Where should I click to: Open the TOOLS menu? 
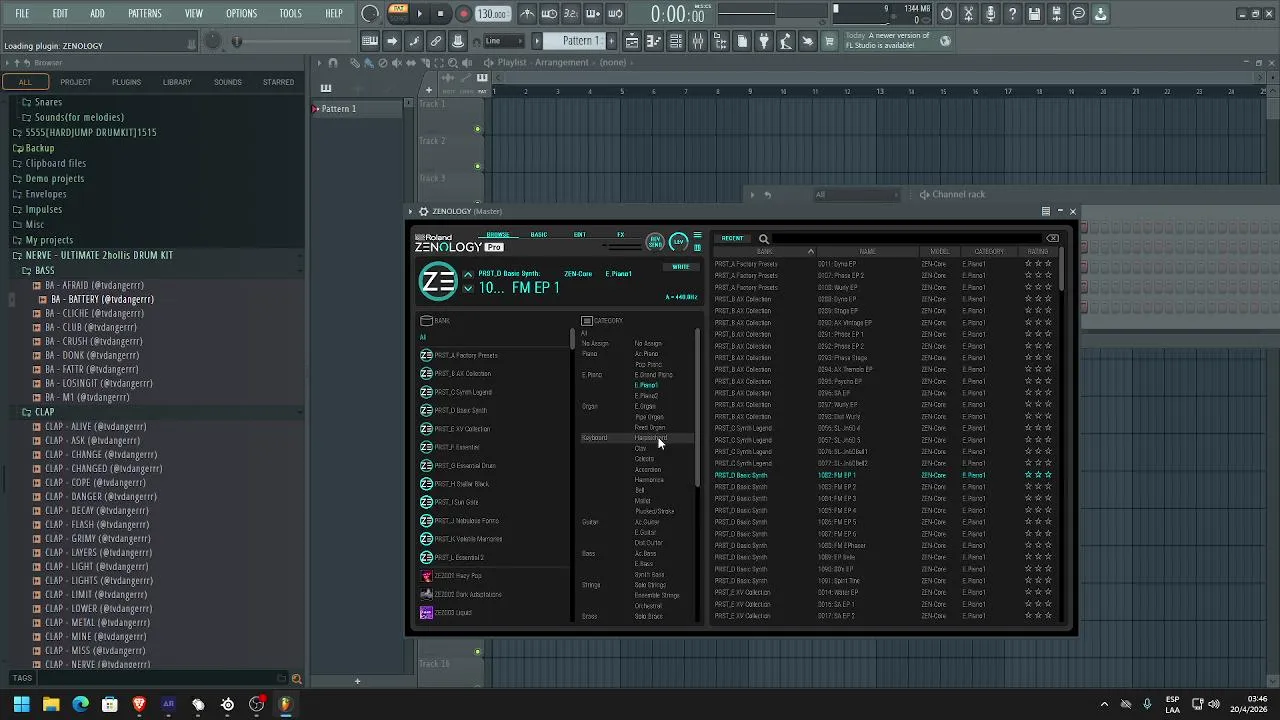[290, 14]
